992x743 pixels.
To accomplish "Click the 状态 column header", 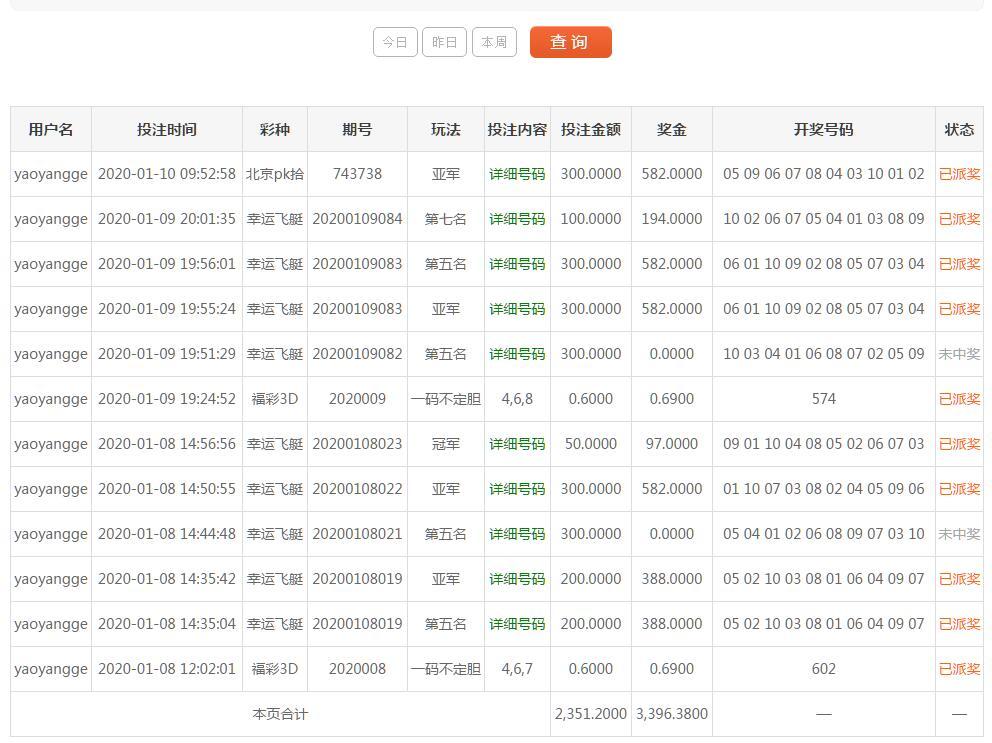I will click(959, 129).
